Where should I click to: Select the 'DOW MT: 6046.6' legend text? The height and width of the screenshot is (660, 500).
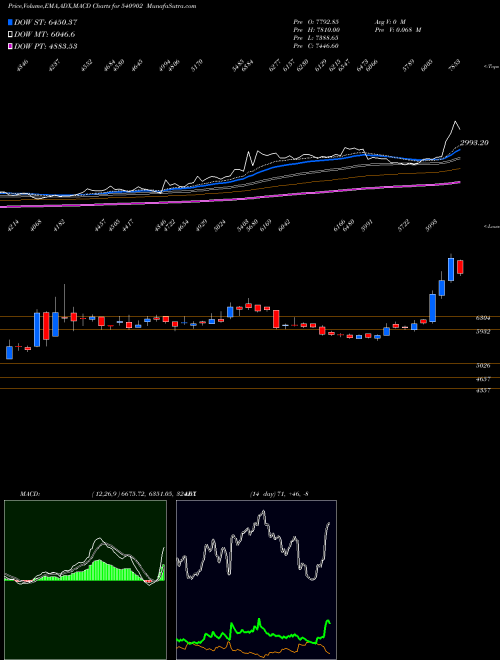pos(45,34)
